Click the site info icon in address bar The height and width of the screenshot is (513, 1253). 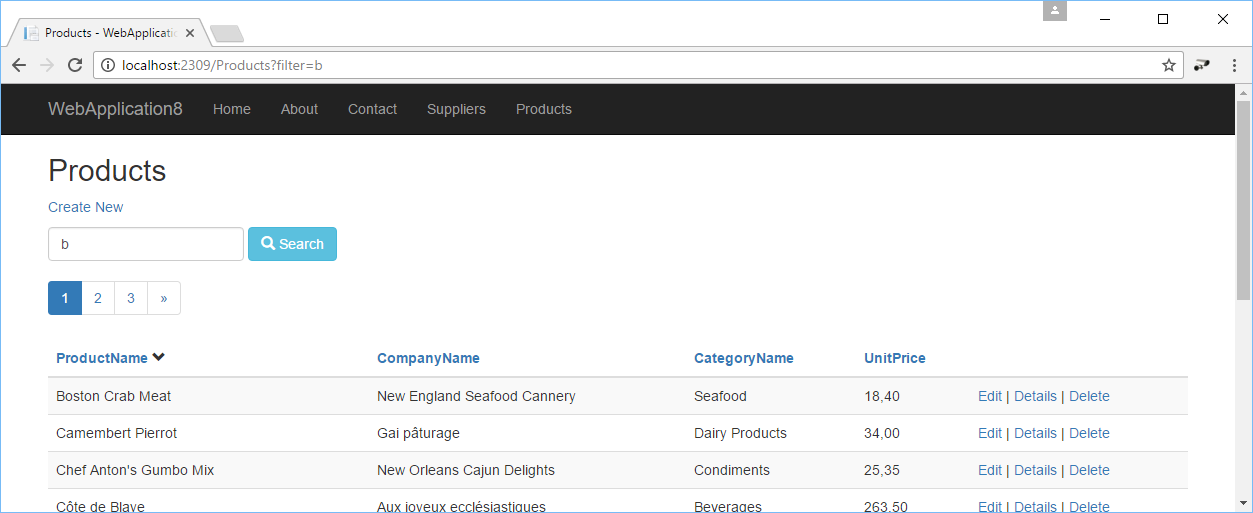tap(108, 65)
